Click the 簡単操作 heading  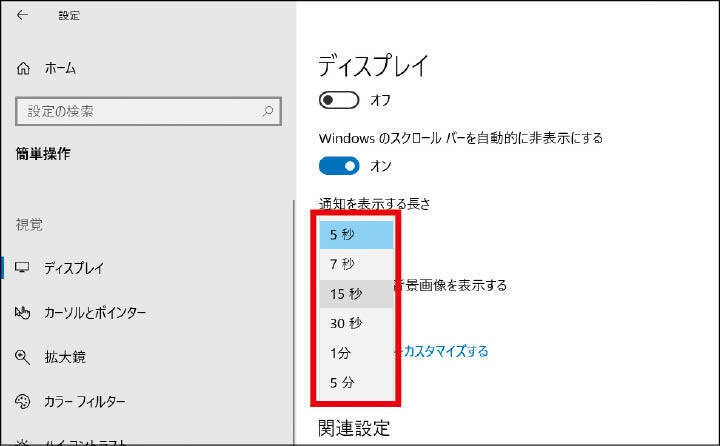coord(43,154)
